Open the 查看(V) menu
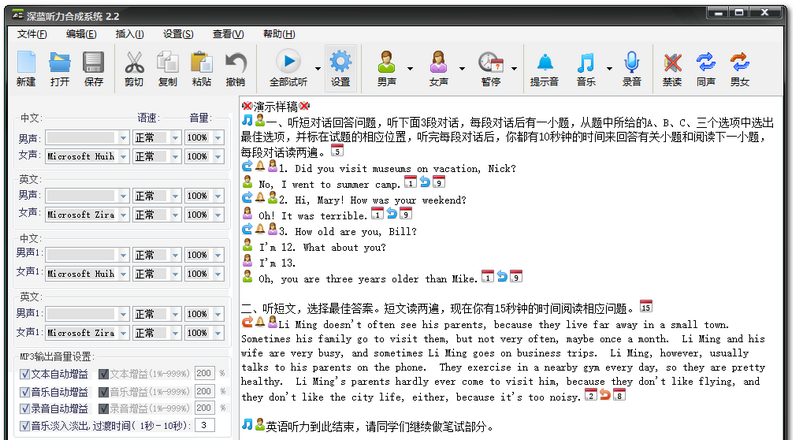 [228, 34]
